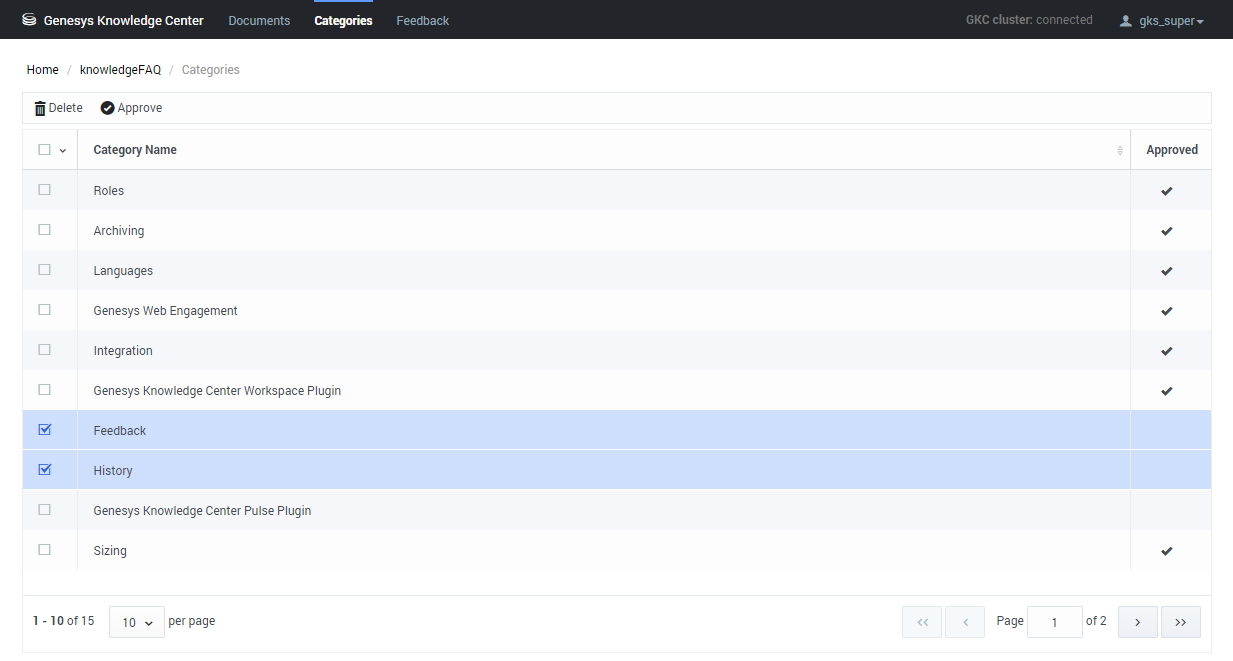Switch to the Documents tab

point(259,20)
